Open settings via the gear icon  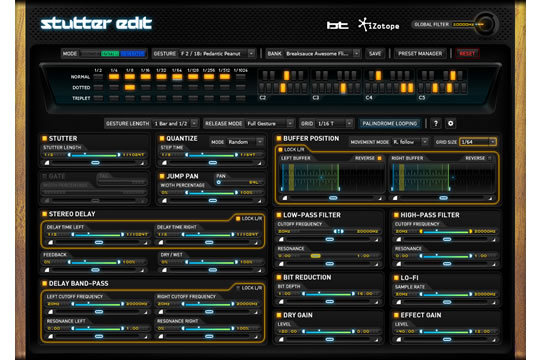point(450,123)
